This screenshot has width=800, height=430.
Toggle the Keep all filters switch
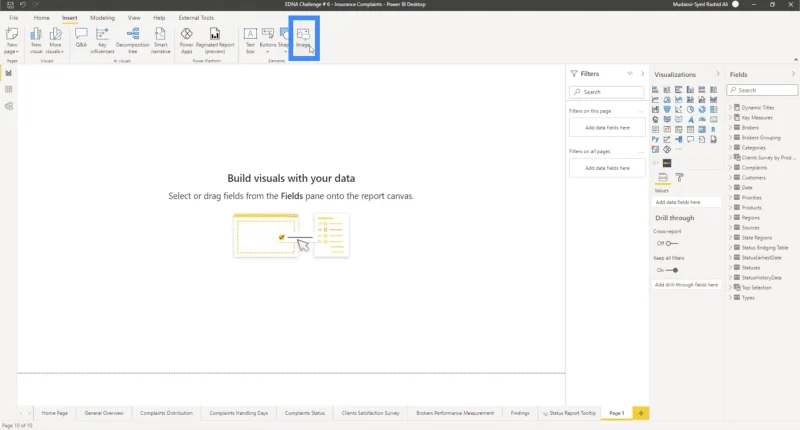[672, 270]
